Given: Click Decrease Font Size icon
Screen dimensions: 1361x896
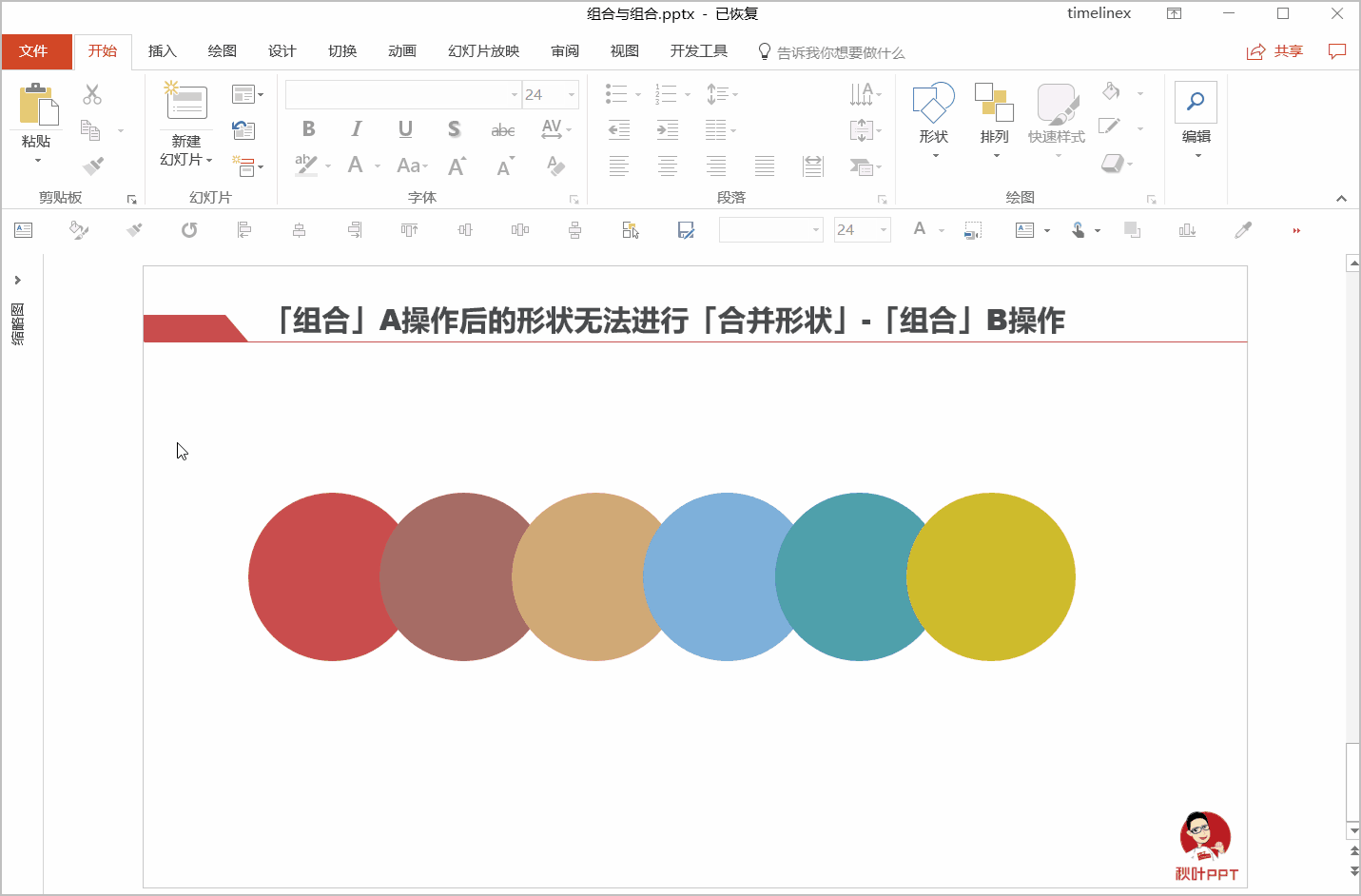Looking at the screenshot, I should click(505, 166).
